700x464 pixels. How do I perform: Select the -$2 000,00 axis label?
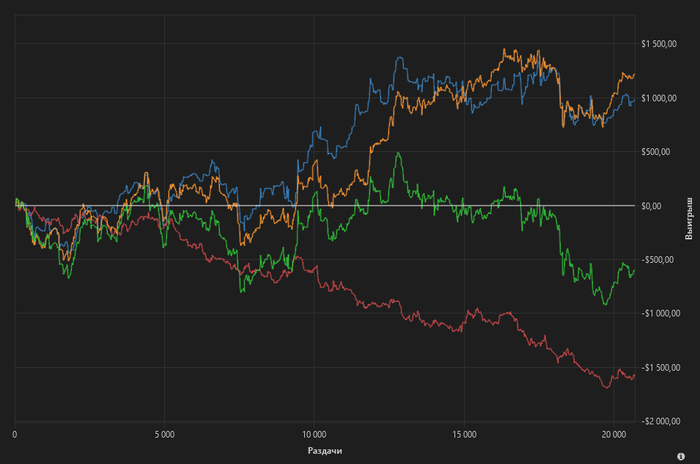pos(661,421)
